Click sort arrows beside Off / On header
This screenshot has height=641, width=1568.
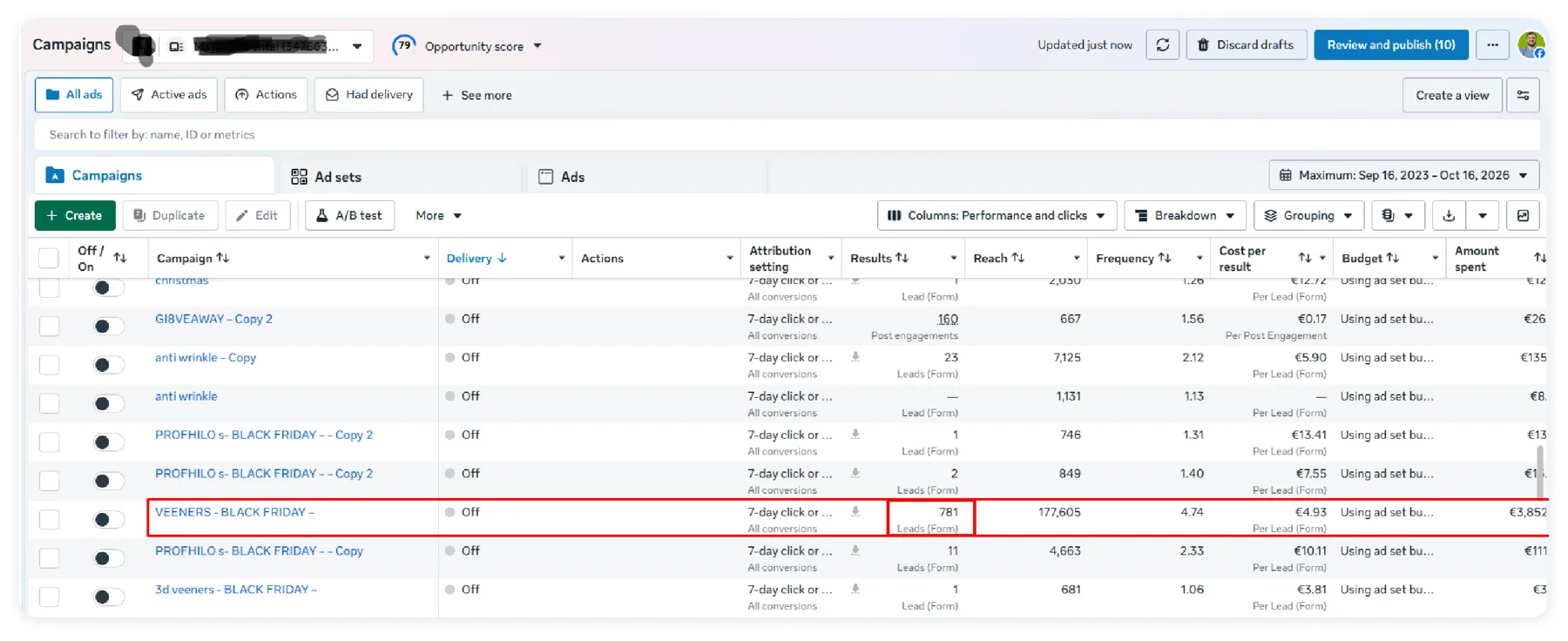pos(120,258)
